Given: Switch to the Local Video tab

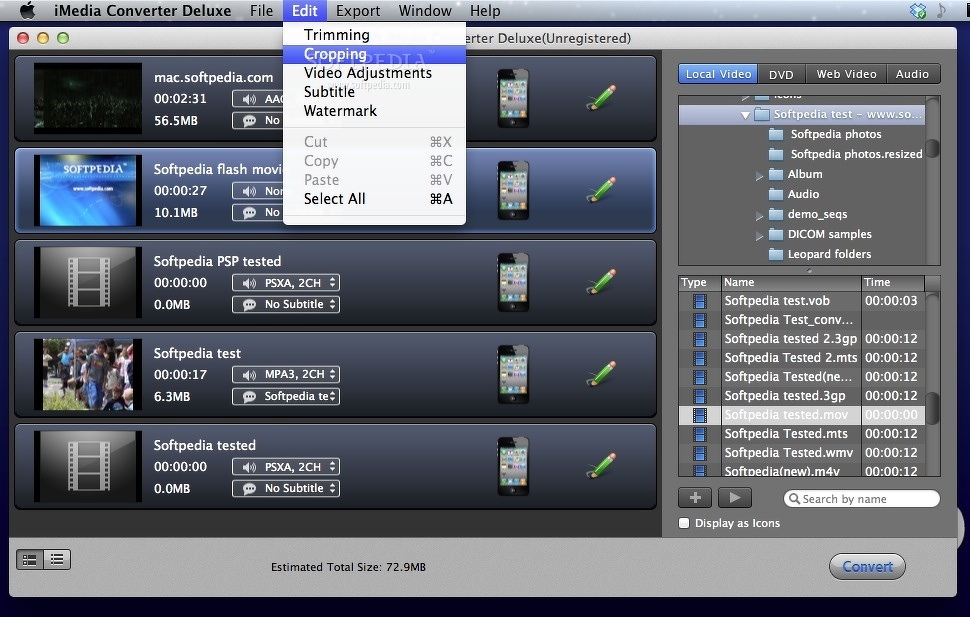Looking at the screenshot, I should [x=718, y=74].
